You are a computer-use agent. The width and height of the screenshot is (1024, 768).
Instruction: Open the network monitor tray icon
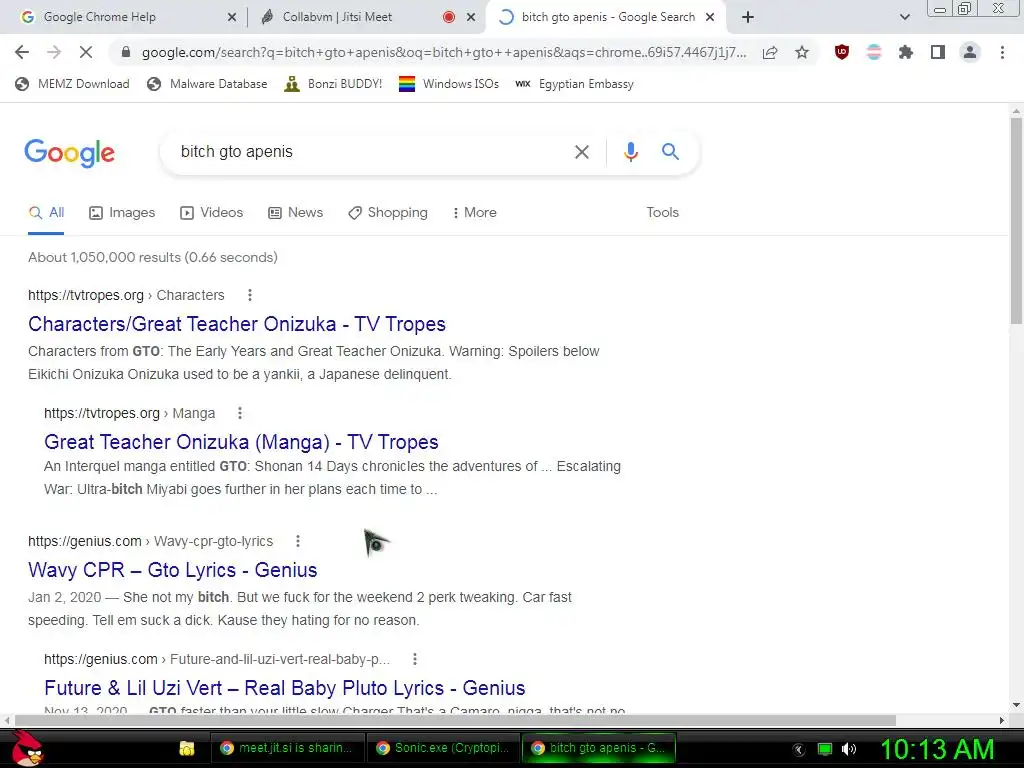click(x=825, y=749)
